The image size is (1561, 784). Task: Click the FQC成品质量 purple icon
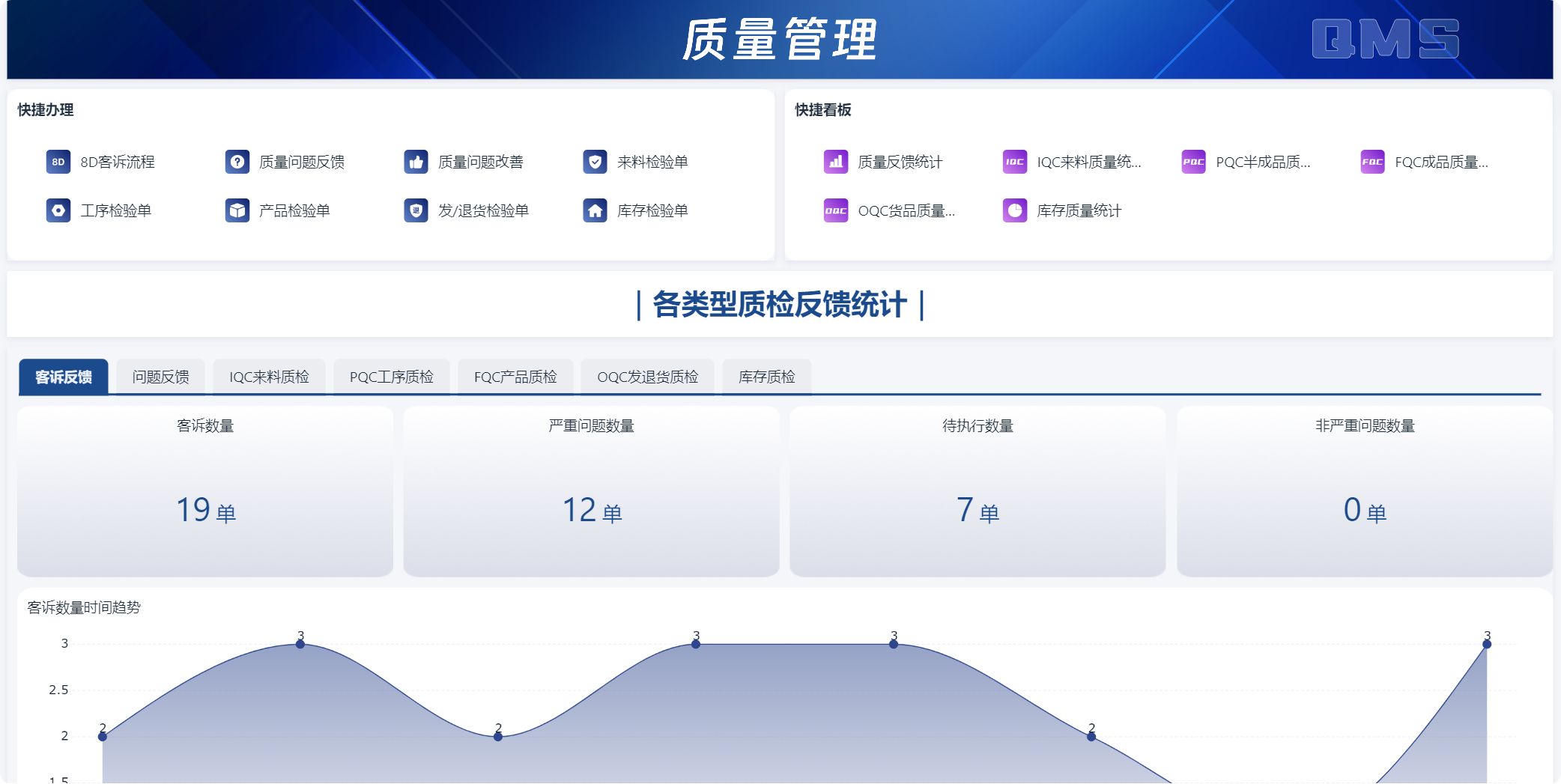(1373, 162)
